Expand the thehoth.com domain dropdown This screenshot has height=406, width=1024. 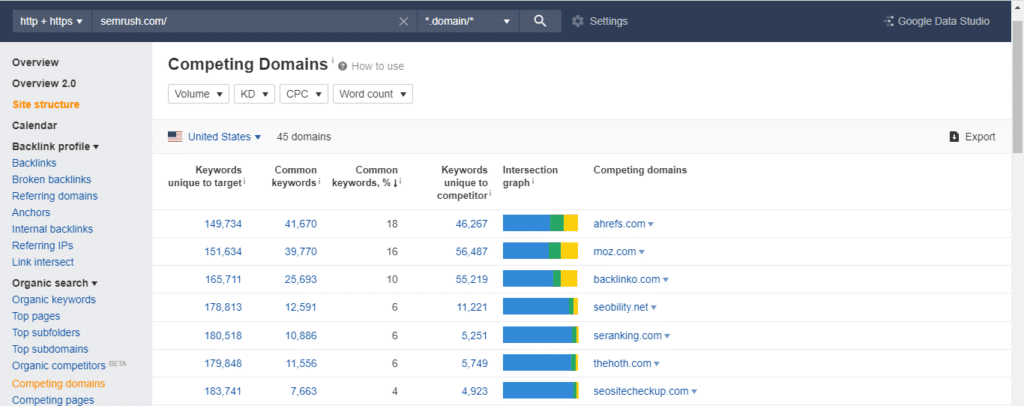pyautogui.click(x=656, y=364)
